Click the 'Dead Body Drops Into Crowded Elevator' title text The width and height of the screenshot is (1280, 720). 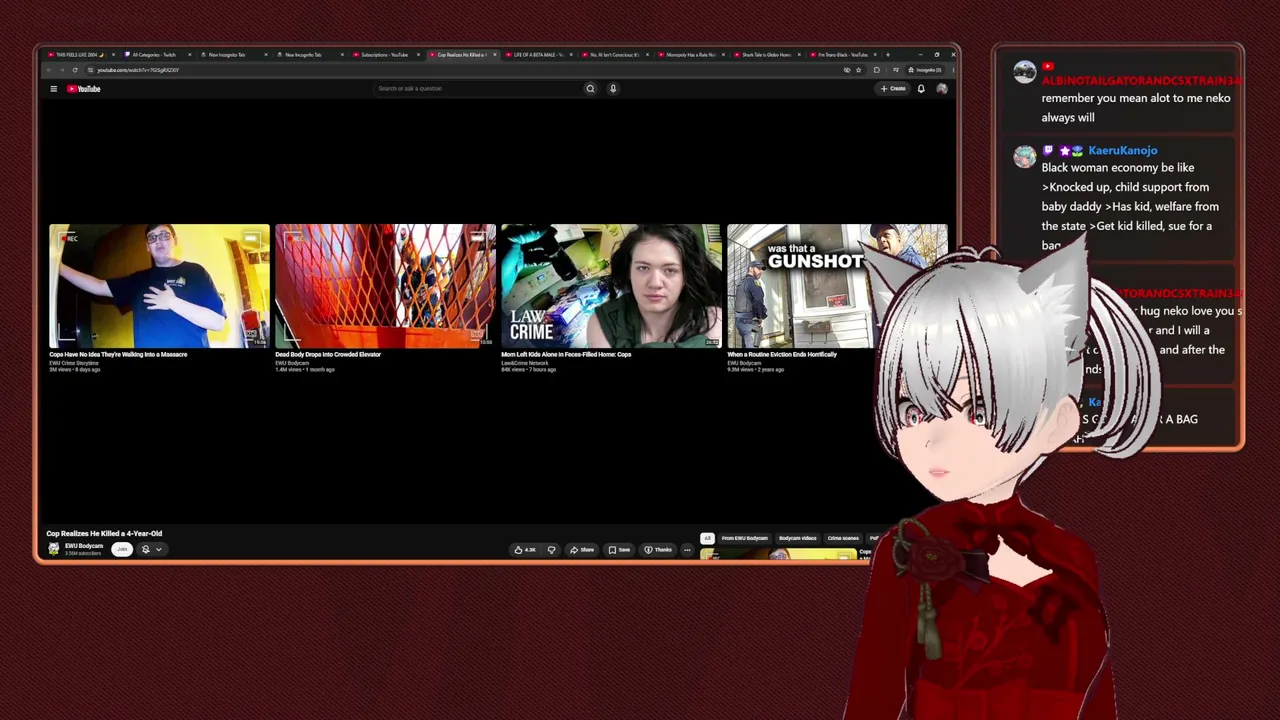(x=328, y=354)
